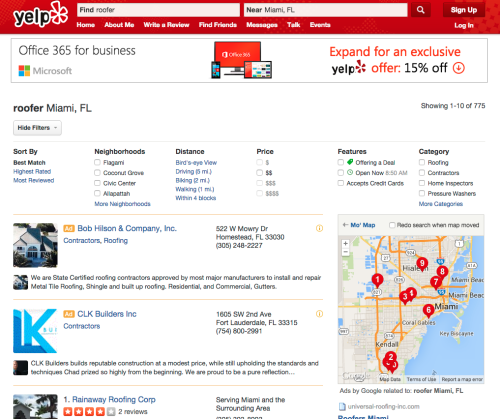This screenshot has width=500, height=419.
Task: Click the star rating for Rainaway Roofing
Action: [x=89, y=412]
